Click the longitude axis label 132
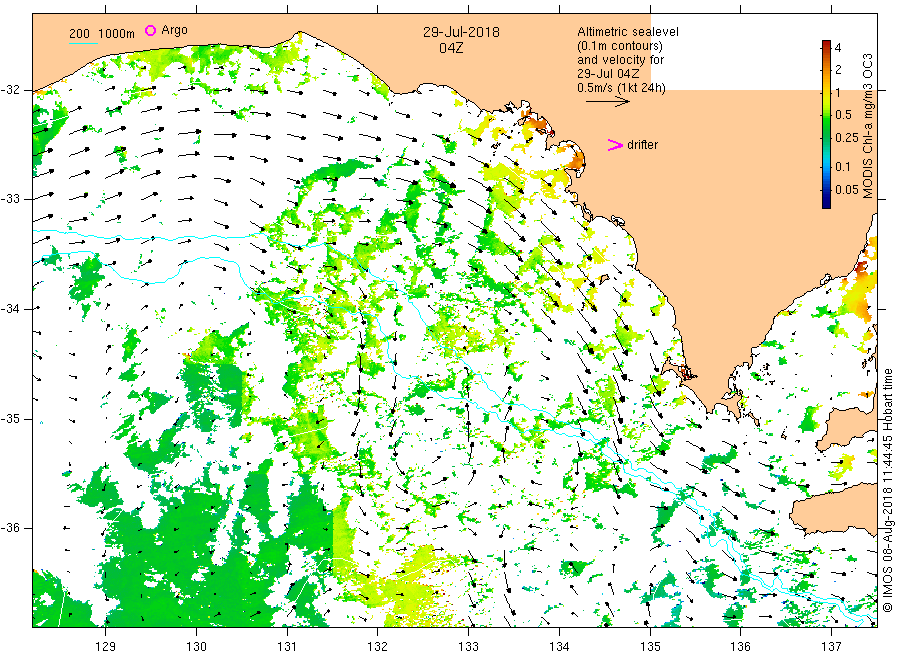Viewport: 900px width, 660px height. pyautogui.click(x=378, y=647)
